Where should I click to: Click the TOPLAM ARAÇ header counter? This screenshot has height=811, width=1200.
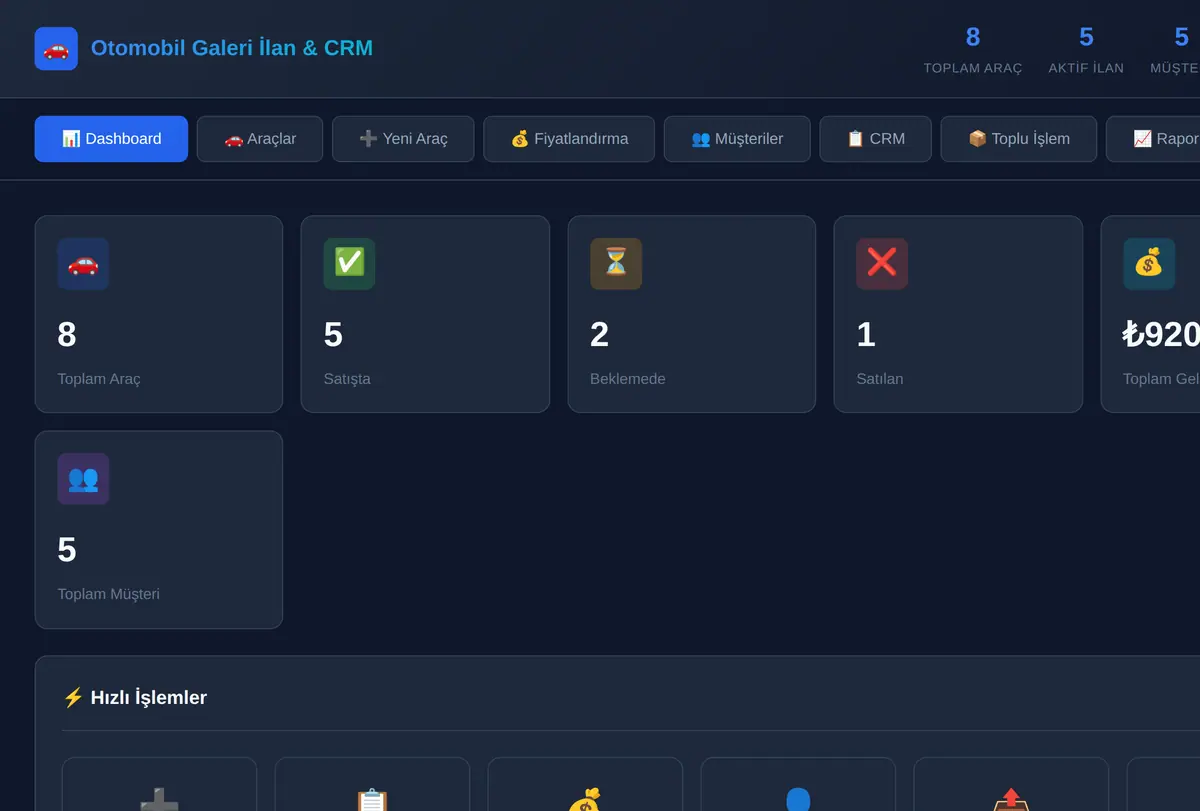pos(973,49)
